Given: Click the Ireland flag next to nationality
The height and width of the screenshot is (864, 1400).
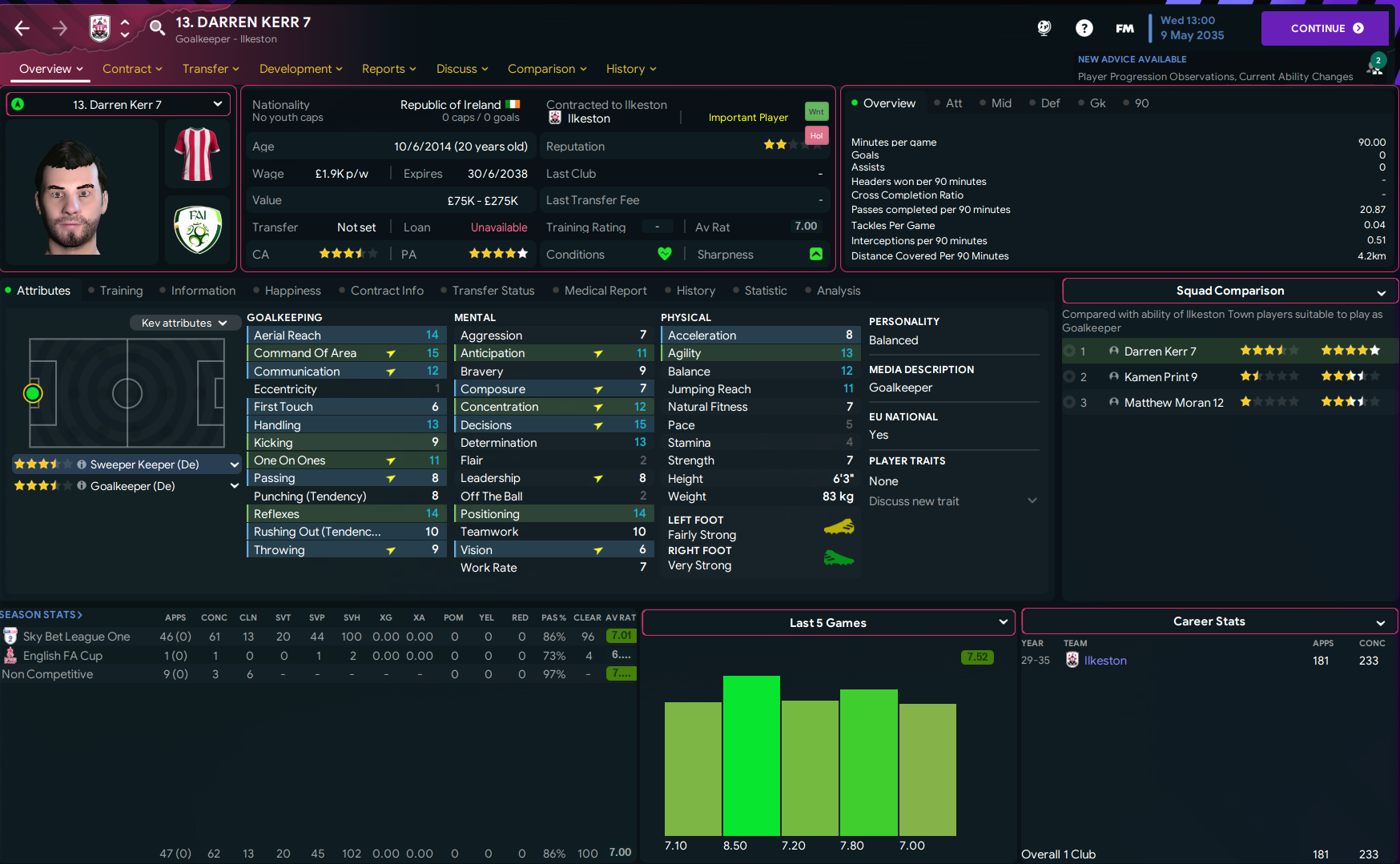Looking at the screenshot, I should (513, 105).
